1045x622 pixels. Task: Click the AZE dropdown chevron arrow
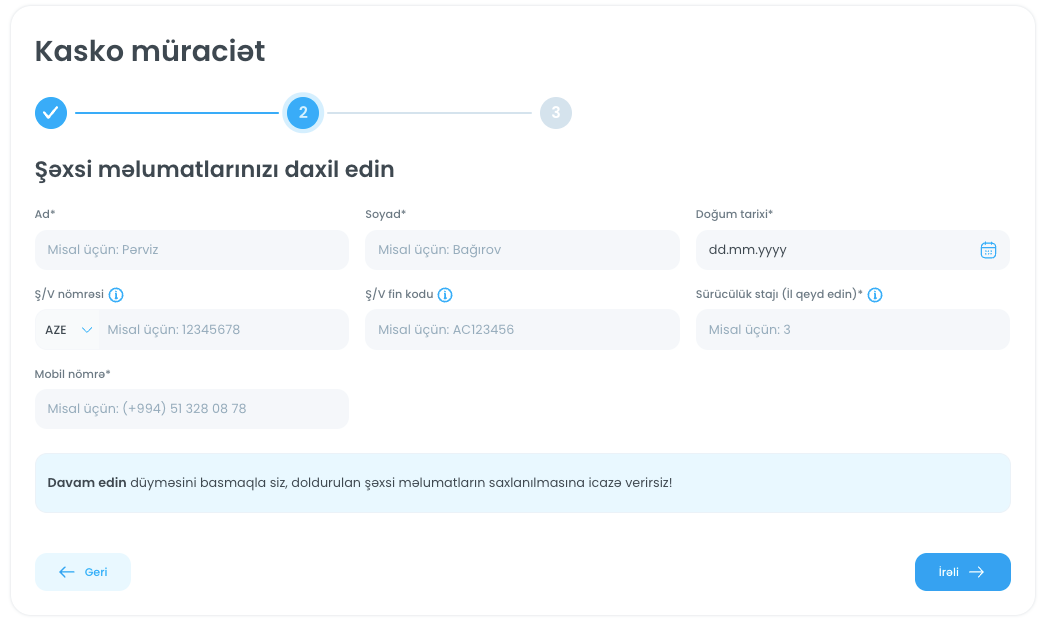click(x=87, y=330)
